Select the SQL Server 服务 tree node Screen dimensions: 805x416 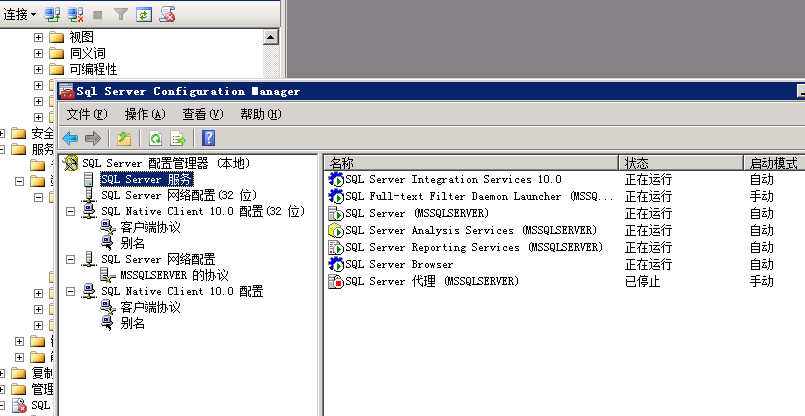[146, 179]
